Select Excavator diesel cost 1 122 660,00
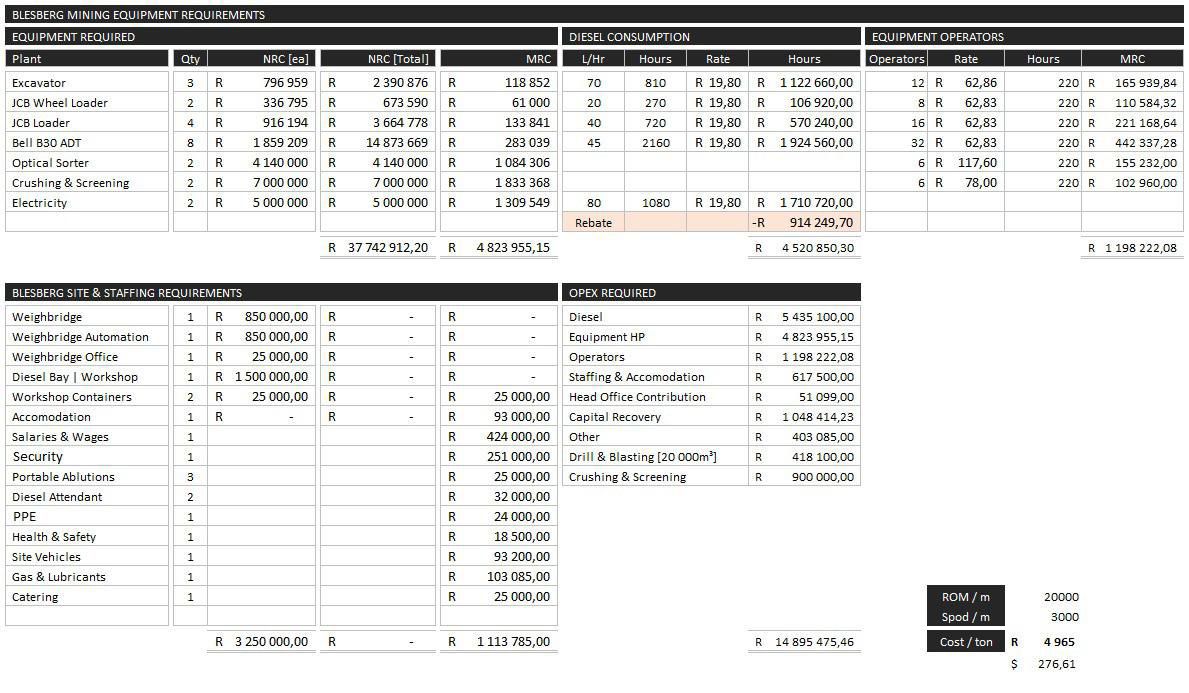1189x693 pixels. click(x=805, y=83)
